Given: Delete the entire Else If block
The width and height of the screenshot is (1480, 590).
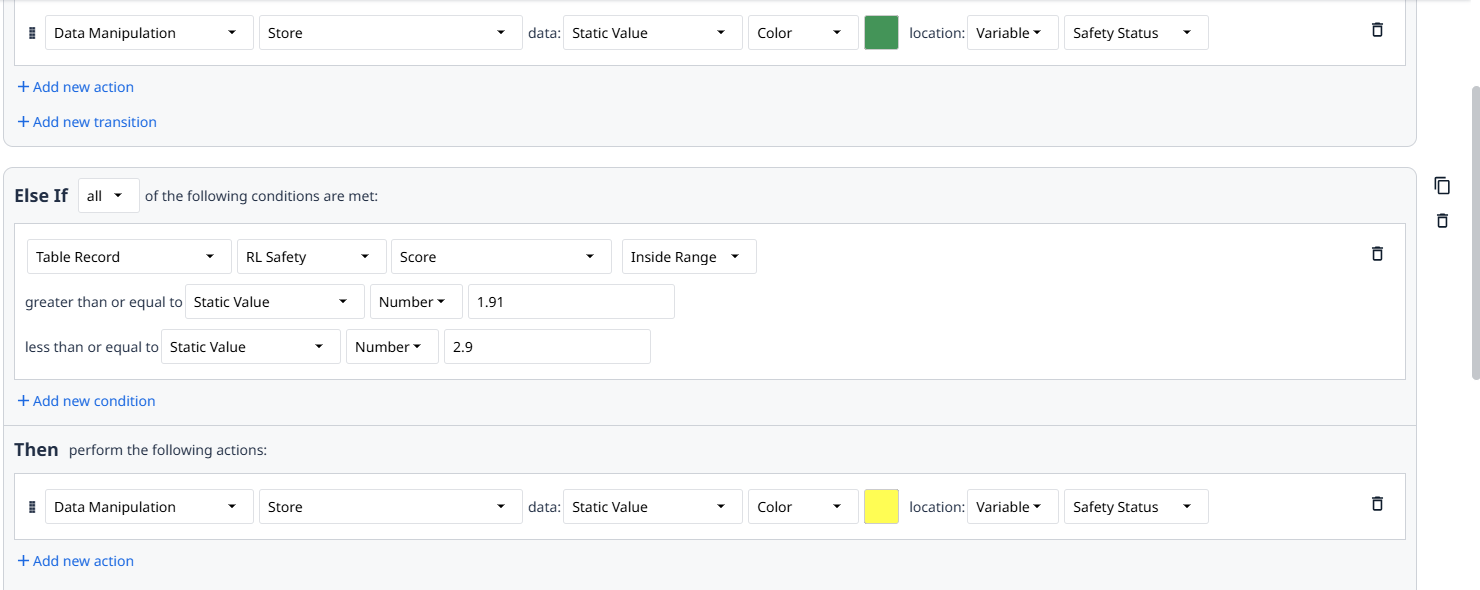Looking at the screenshot, I should 1442,220.
